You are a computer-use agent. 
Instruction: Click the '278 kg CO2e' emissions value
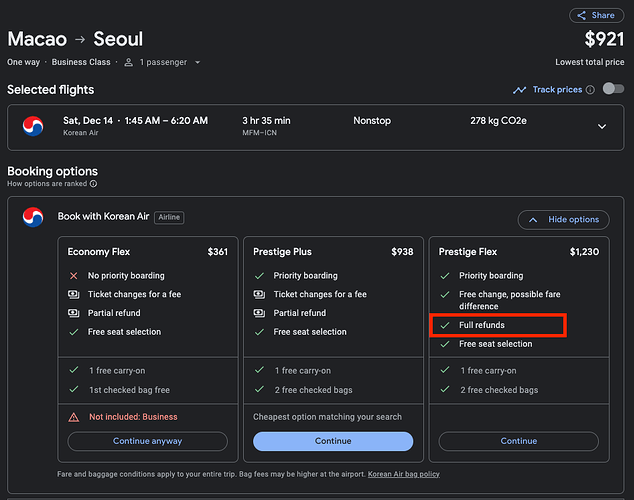click(498, 121)
